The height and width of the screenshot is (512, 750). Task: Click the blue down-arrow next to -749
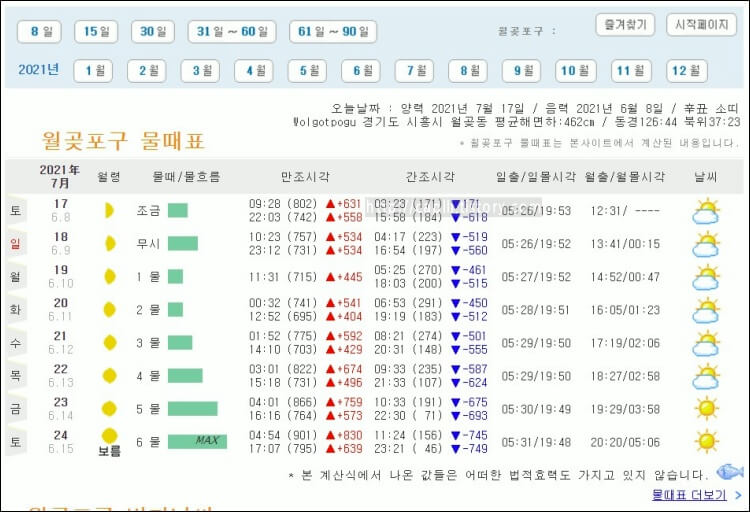[x=456, y=449]
